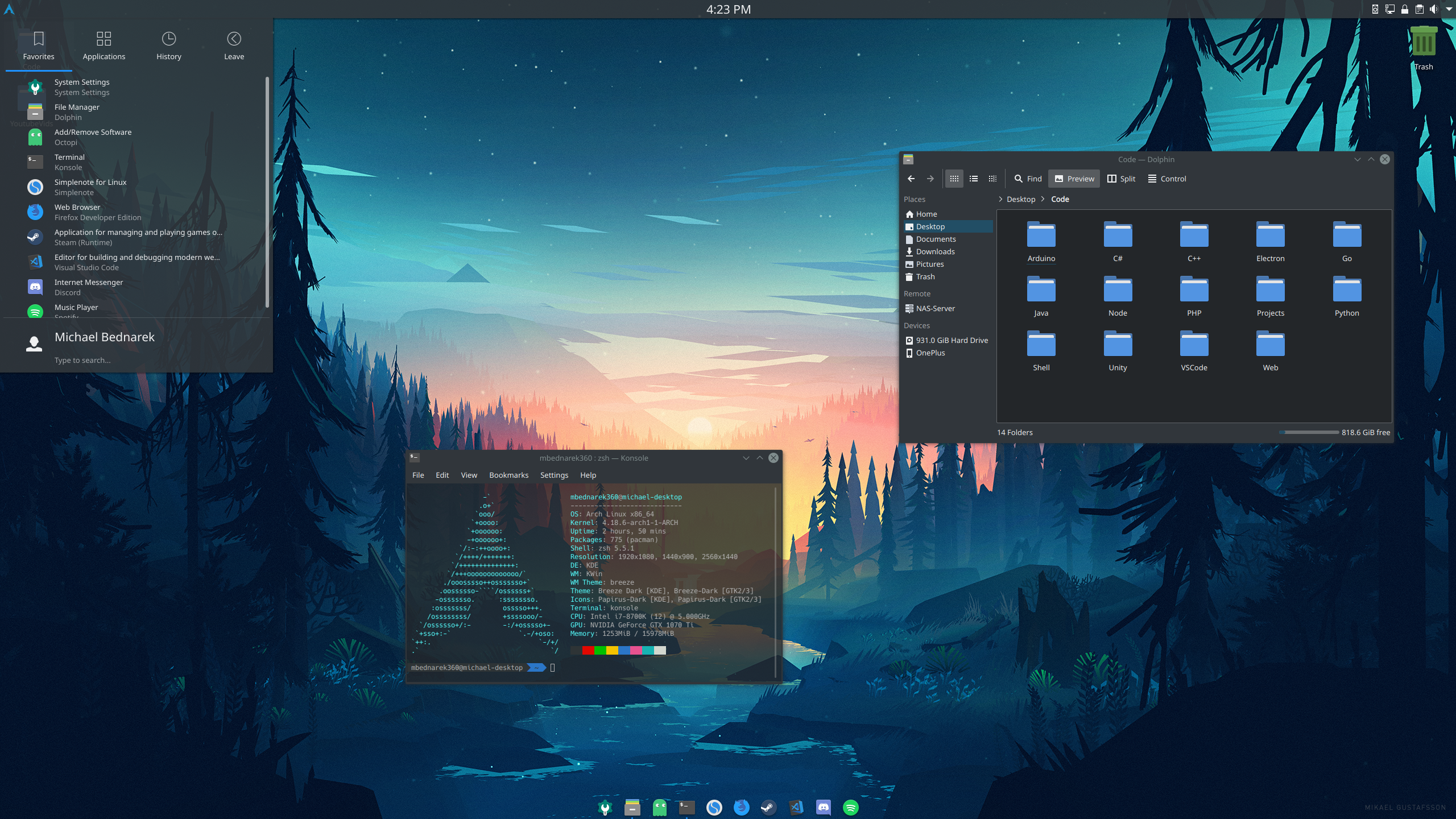The image size is (1456, 819).
Task: Expand chevron between Desktop and Code breadcrumb
Action: pyautogui.click(x=1043, y=199)
